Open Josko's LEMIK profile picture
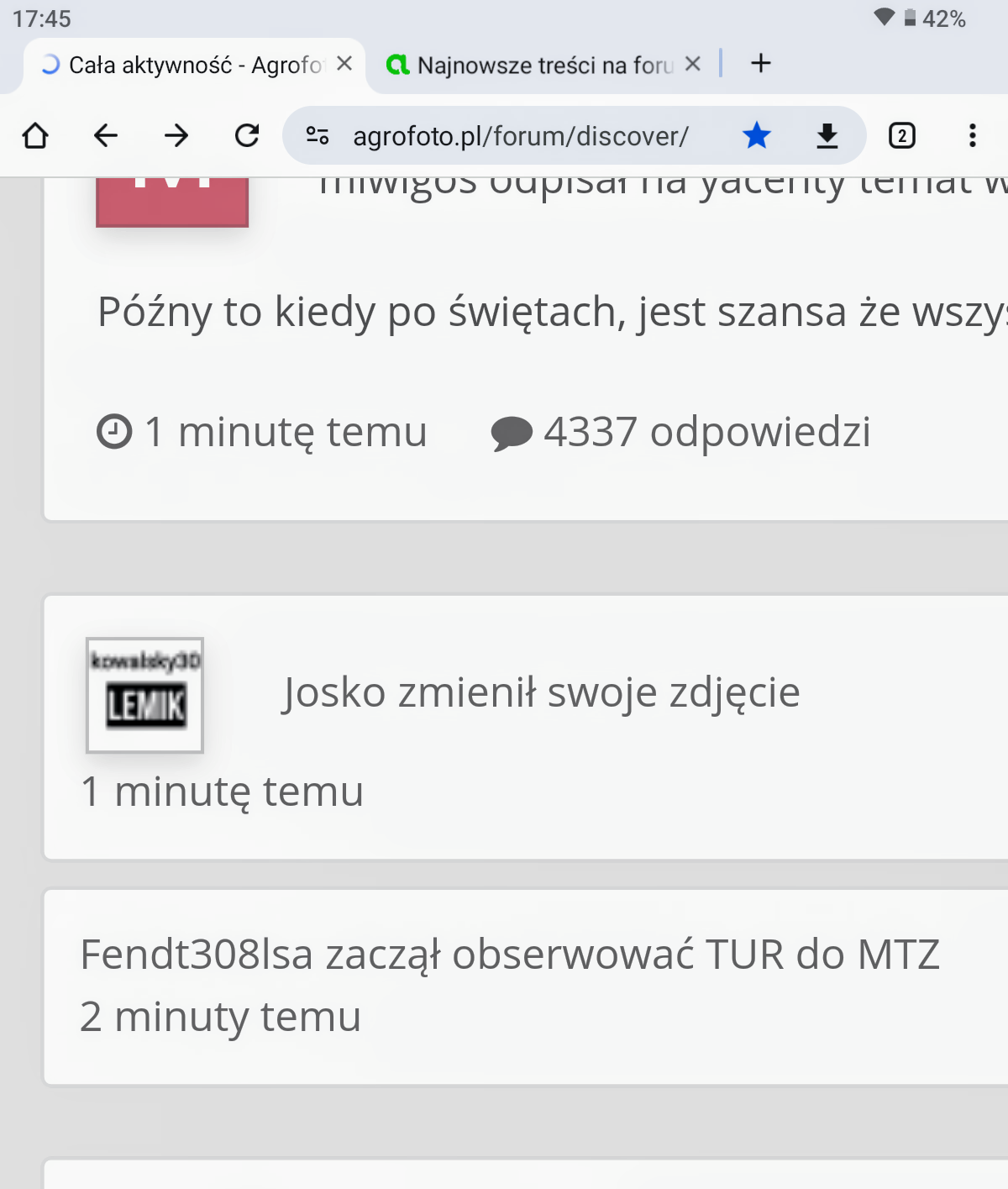 tap(144, 695)
